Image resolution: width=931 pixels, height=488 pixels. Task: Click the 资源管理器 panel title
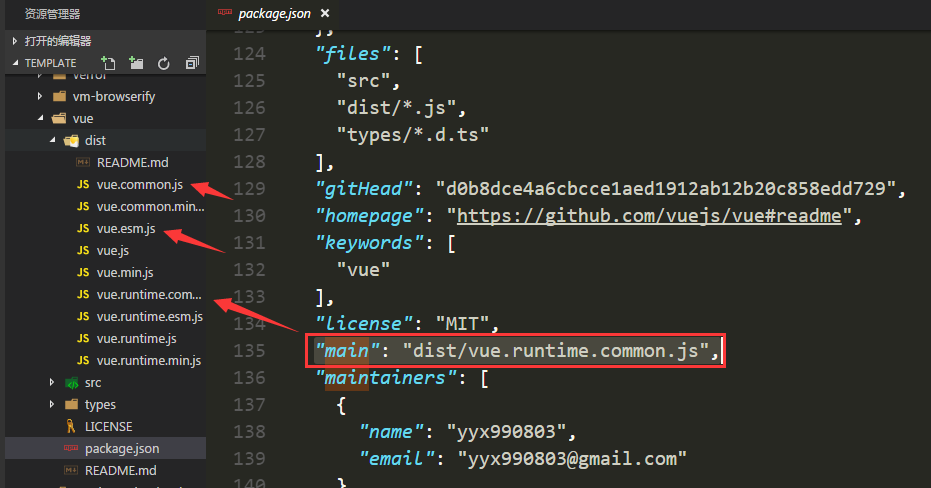[52, 14]
